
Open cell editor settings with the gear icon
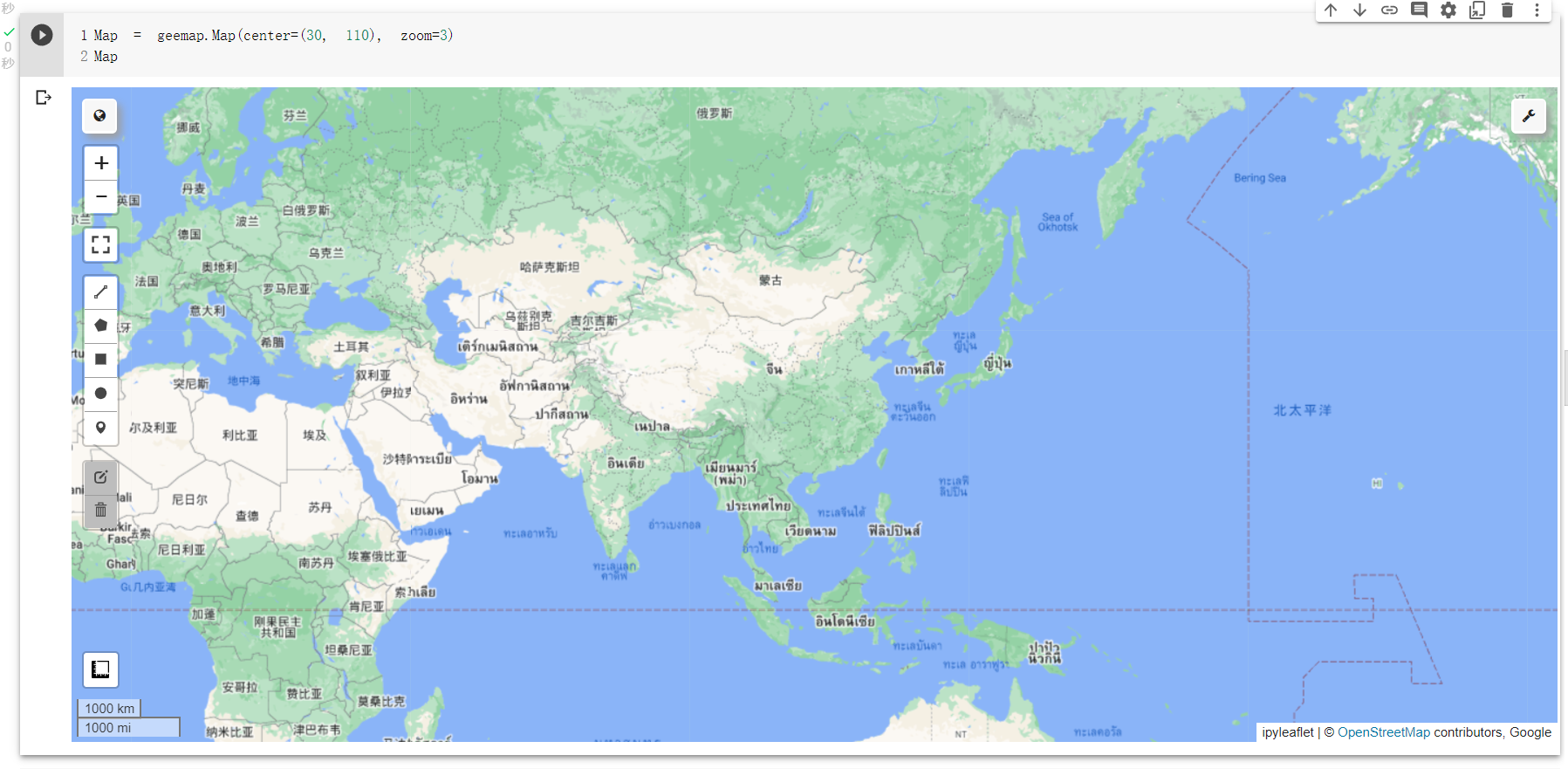[1448, 10]
